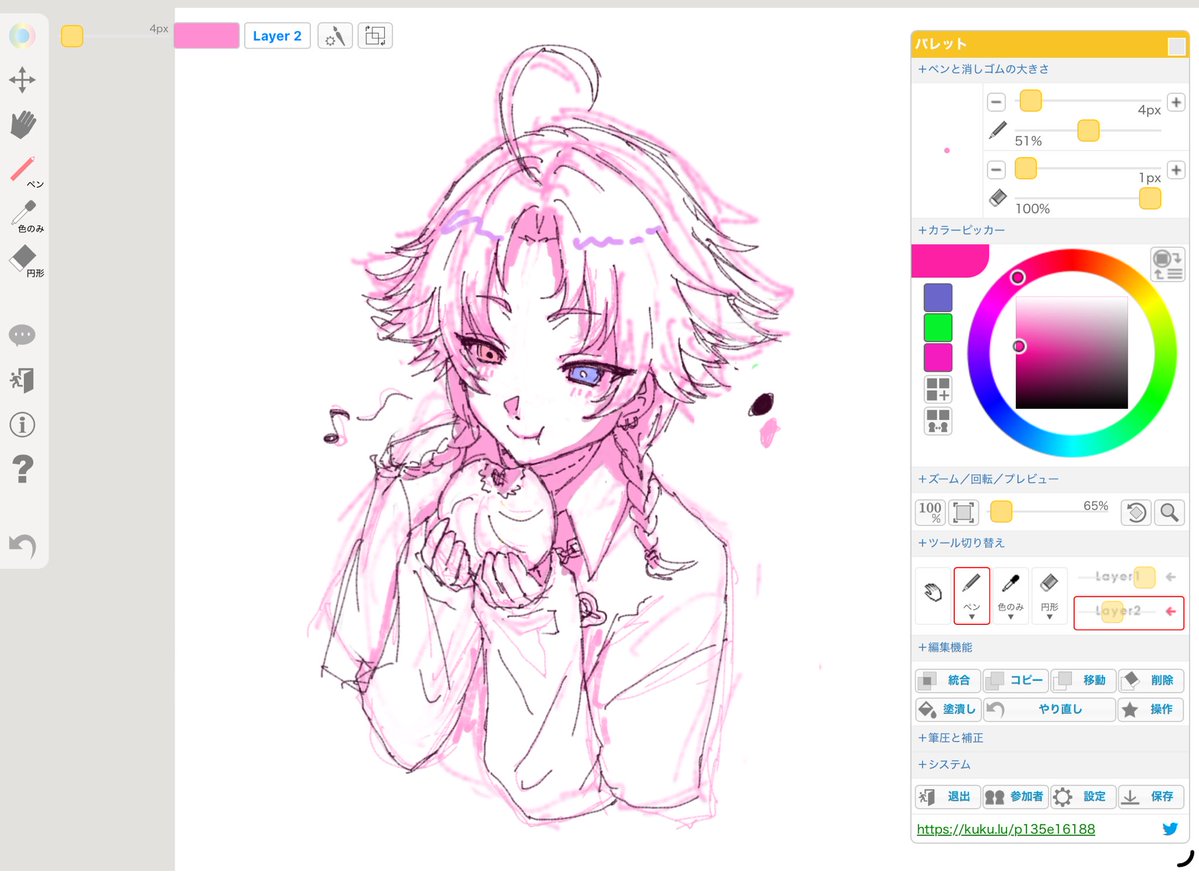Increase eraser size with plus button
The height and width of the screenshot is (872, 1199).
click(x=1176, y=169)
